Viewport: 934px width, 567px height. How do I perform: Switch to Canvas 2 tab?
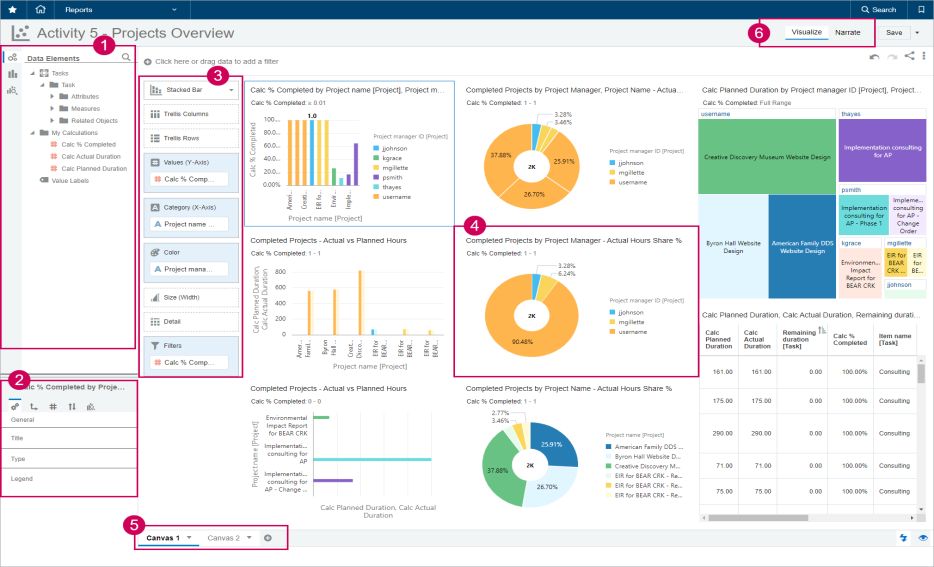pos(223,538)
